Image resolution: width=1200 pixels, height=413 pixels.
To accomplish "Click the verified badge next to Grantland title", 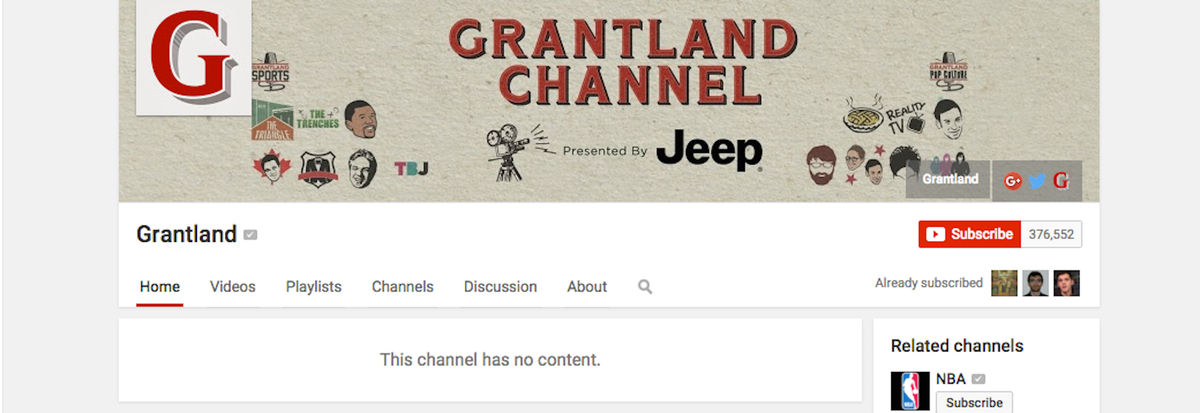I will (250, 235).
